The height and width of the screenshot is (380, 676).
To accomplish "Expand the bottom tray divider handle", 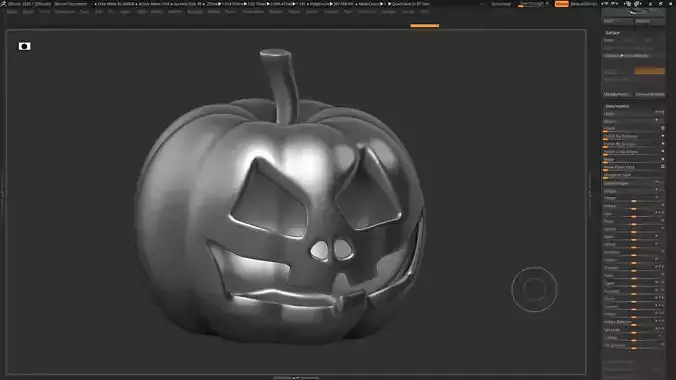I will click(296, 378).
